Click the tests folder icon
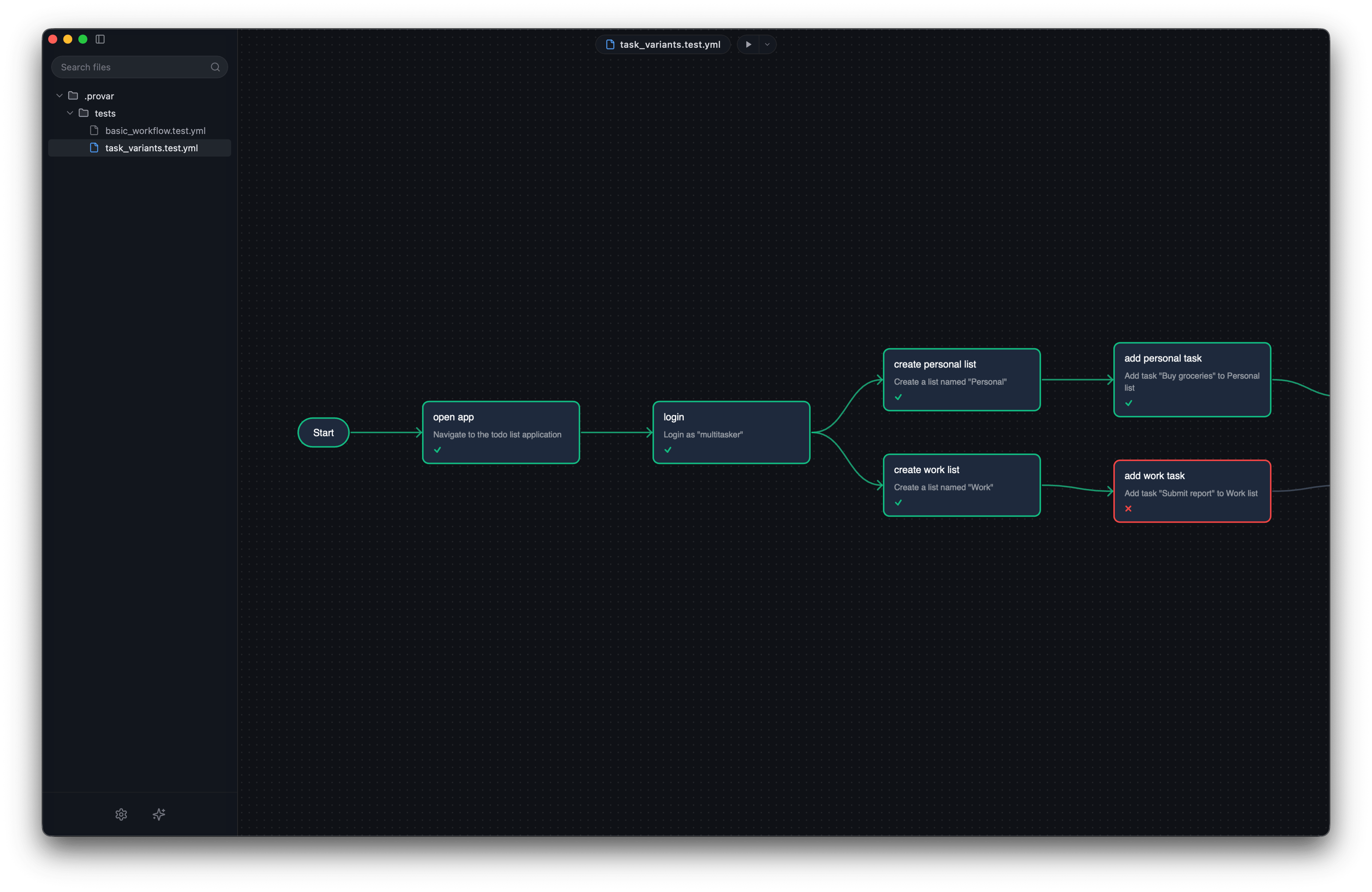 coord(84,113)
